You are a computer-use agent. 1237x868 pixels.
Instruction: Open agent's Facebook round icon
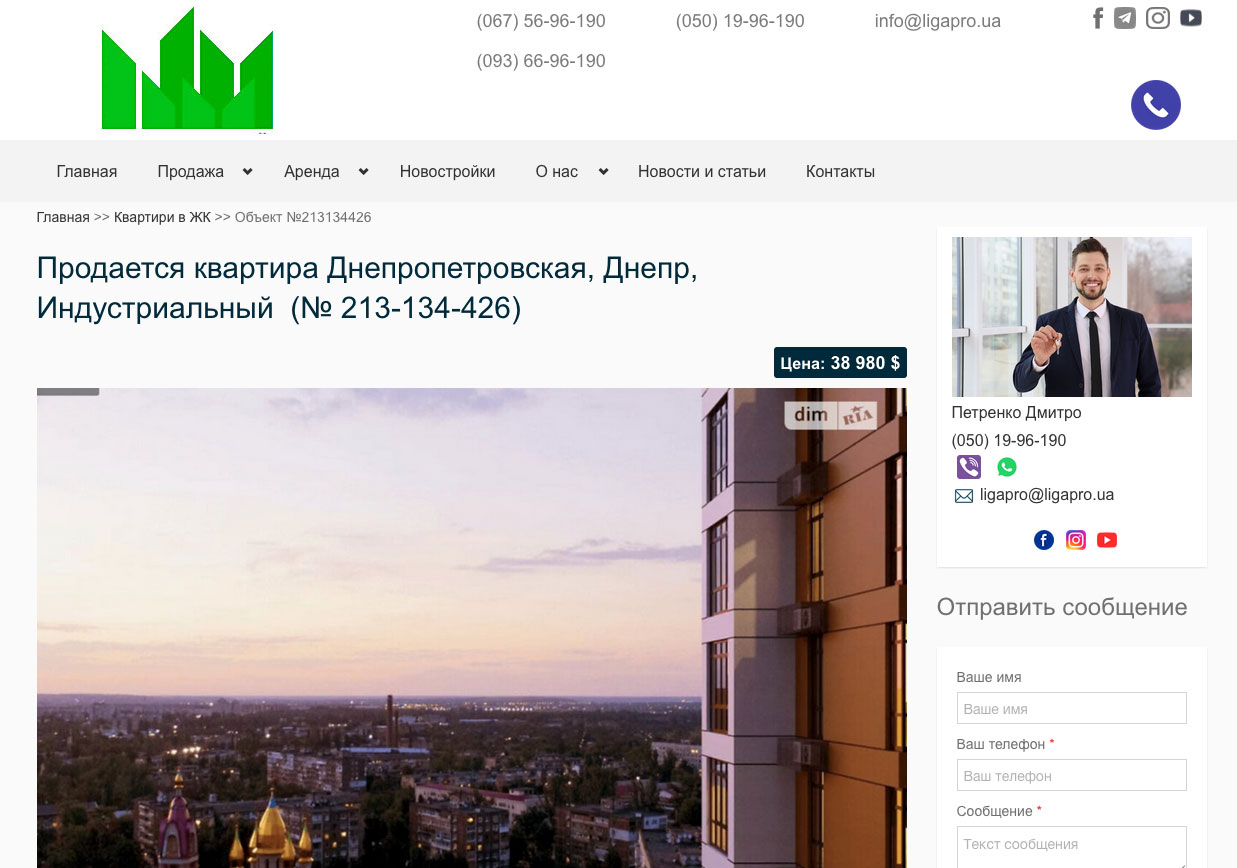1044,540
